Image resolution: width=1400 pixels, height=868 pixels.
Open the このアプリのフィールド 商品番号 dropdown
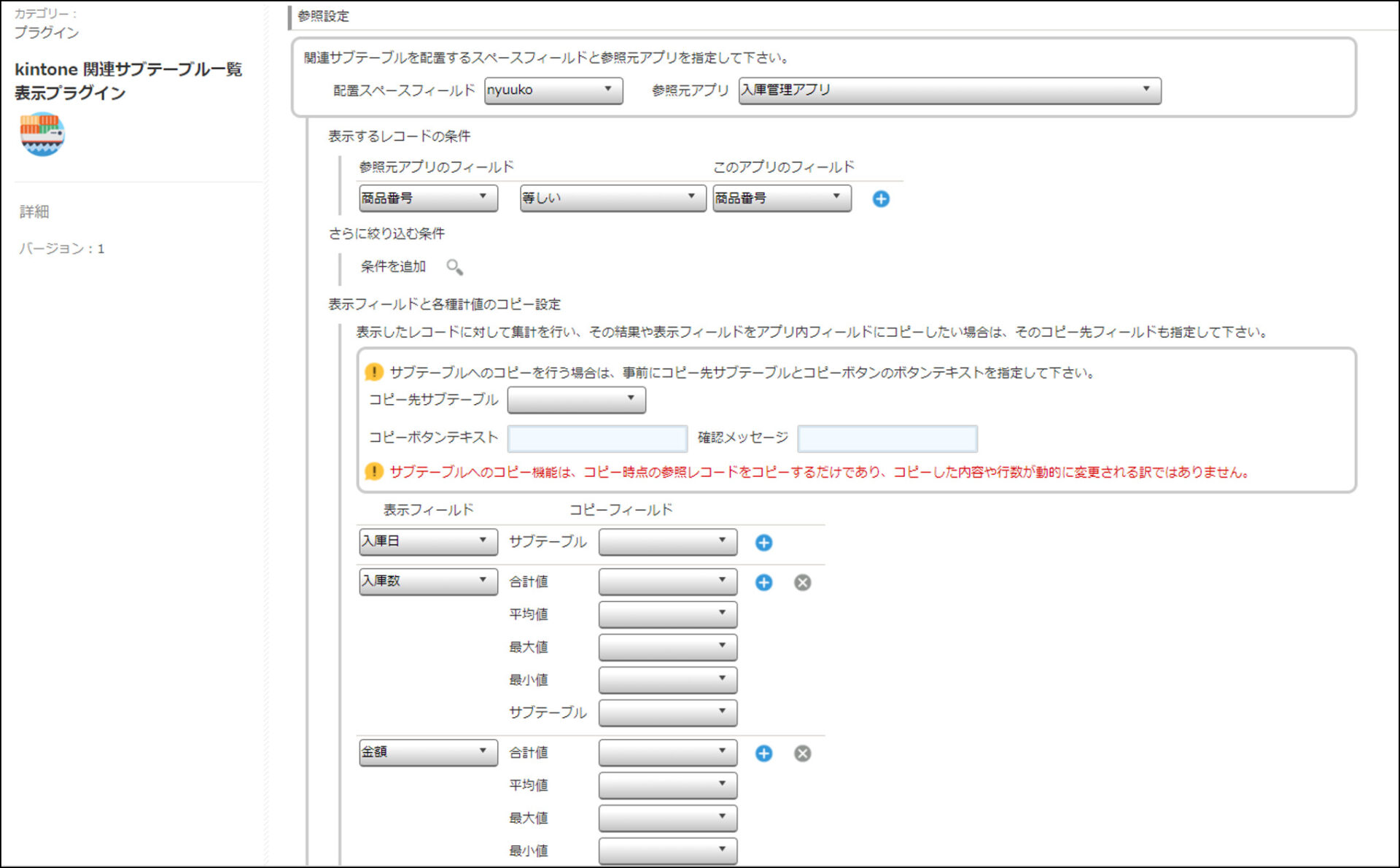782,198
